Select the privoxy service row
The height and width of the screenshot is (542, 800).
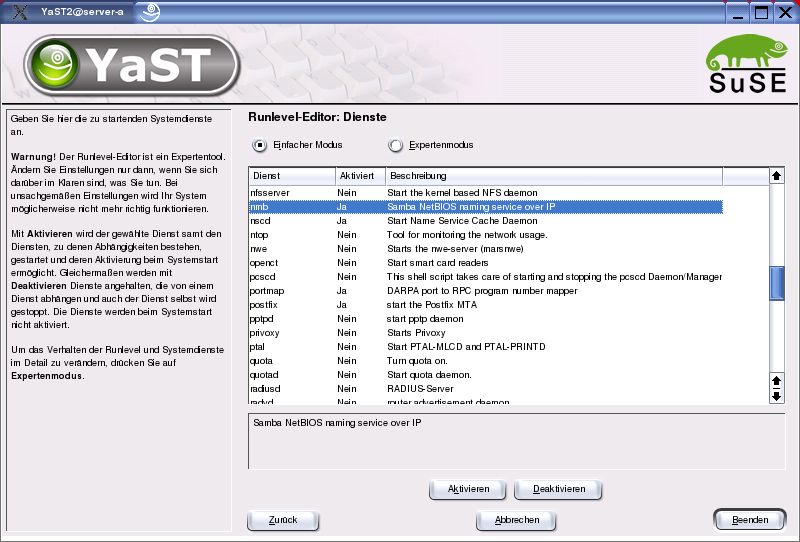486,333
